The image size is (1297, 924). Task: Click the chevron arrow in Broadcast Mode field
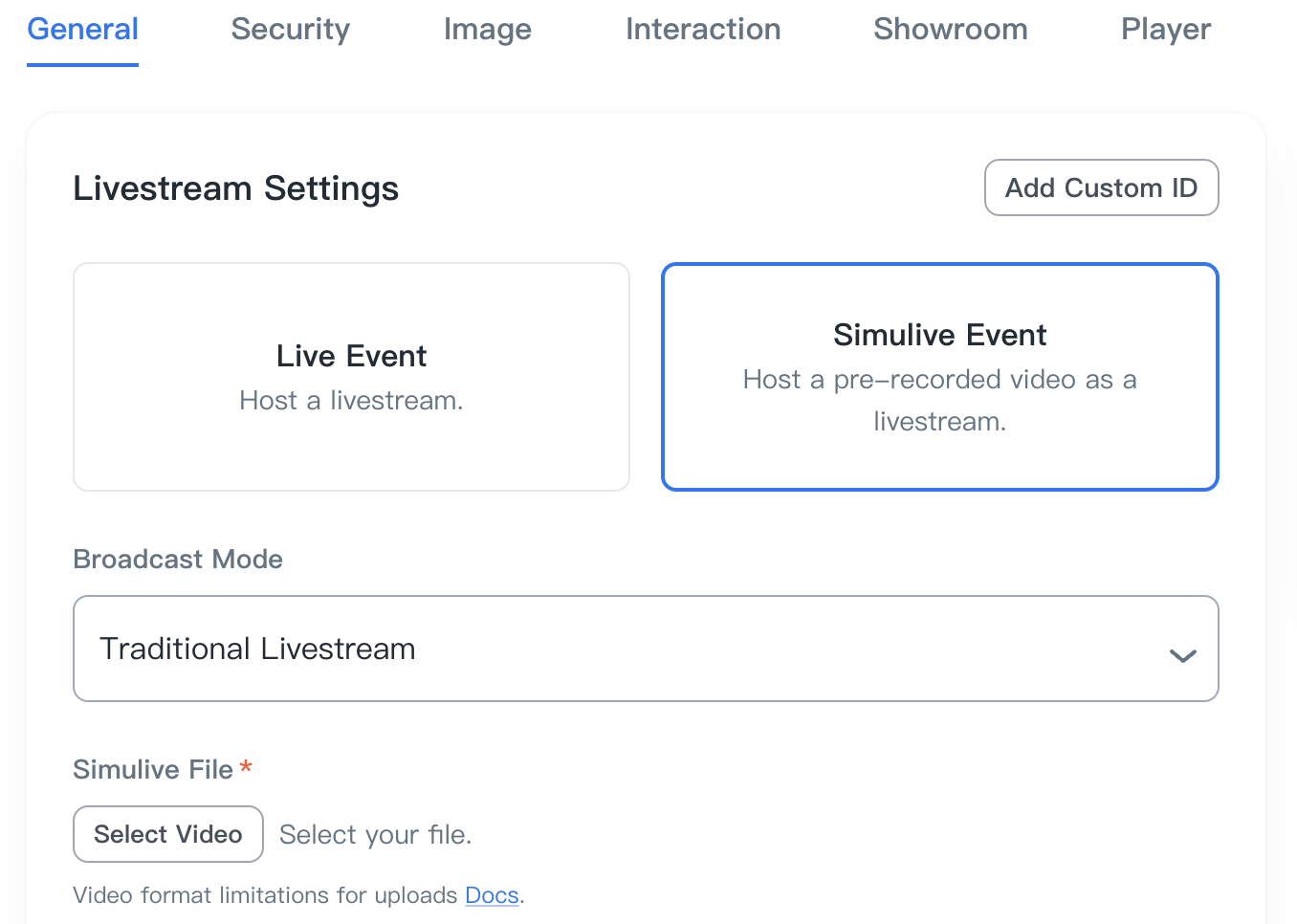click(1182, 655)
